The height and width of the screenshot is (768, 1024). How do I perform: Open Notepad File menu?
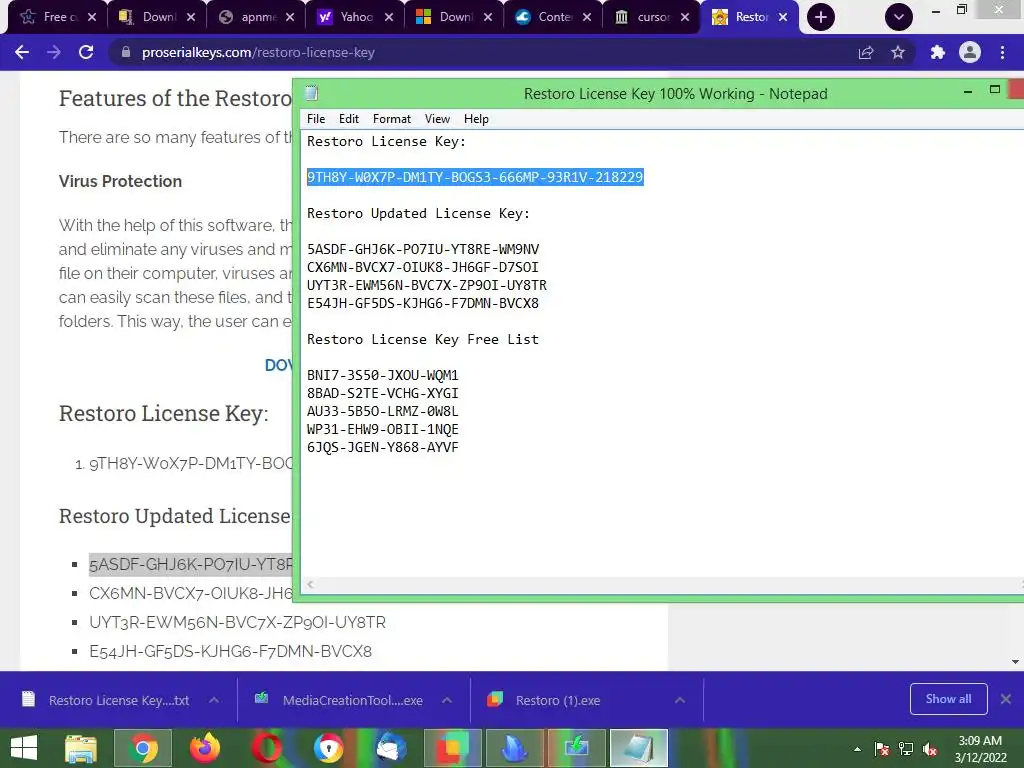coord(316,119)
